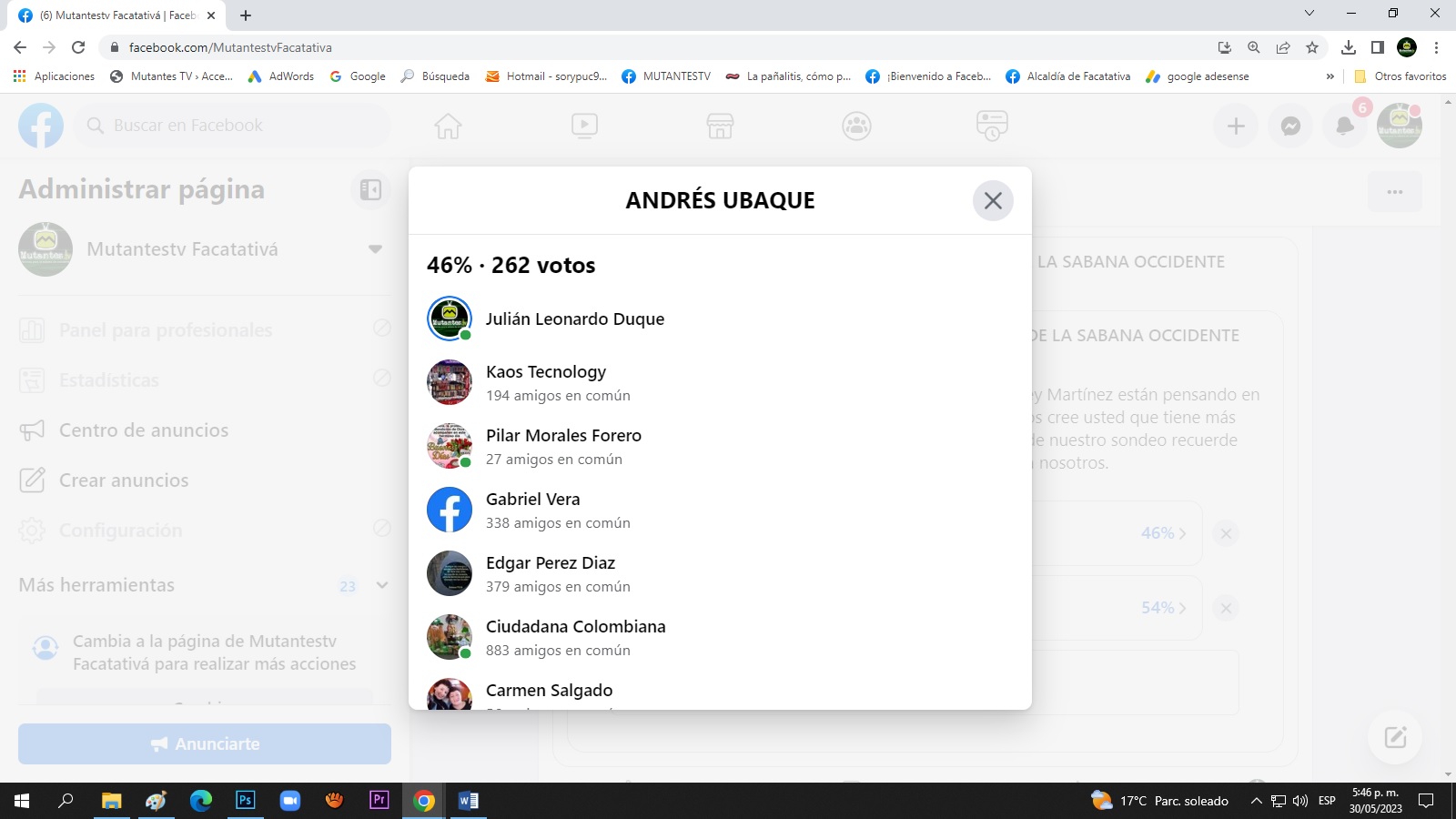
Task: Open Facebook Home icon
Action: pyautogui.click(x=448, y=126)
